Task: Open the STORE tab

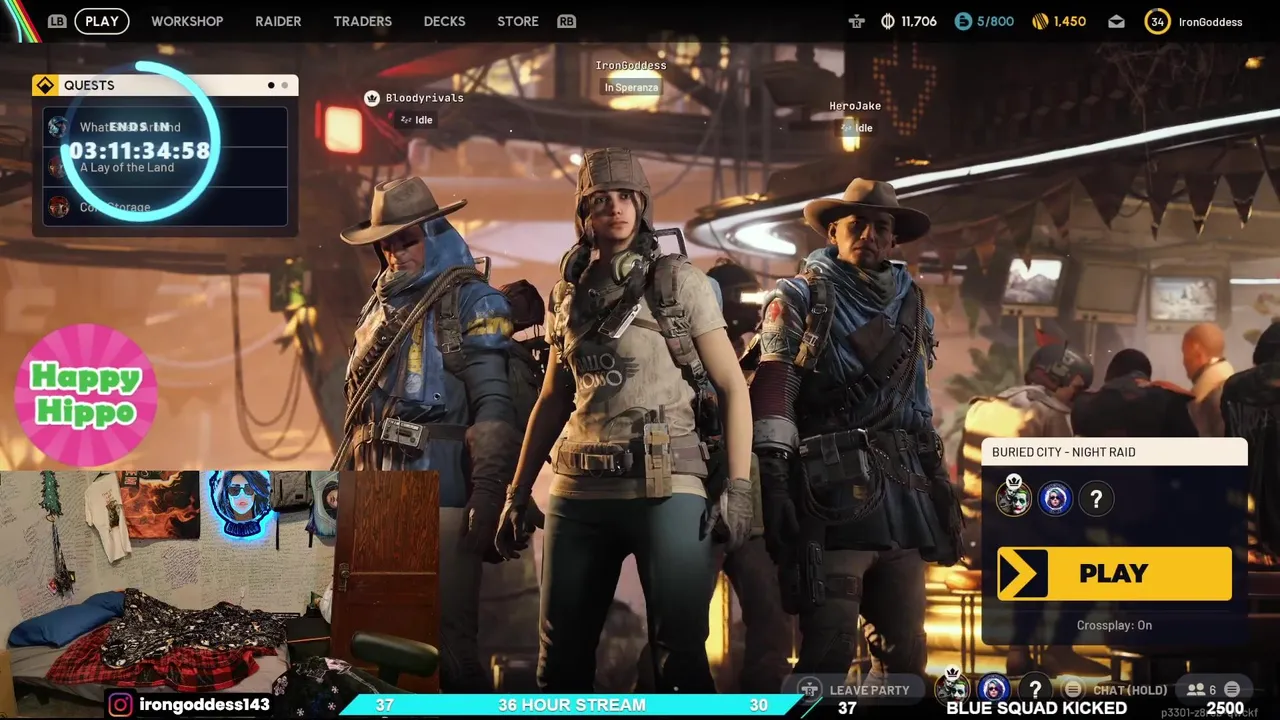Action: [x=518, y=21]
